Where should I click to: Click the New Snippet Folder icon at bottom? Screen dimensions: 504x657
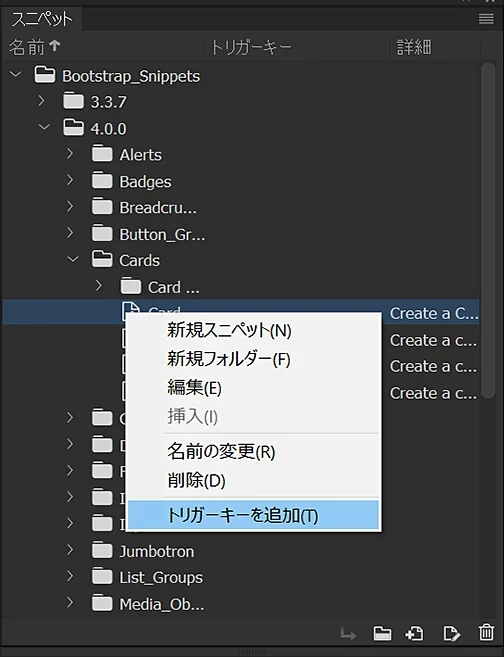click(x=383, y=633)
